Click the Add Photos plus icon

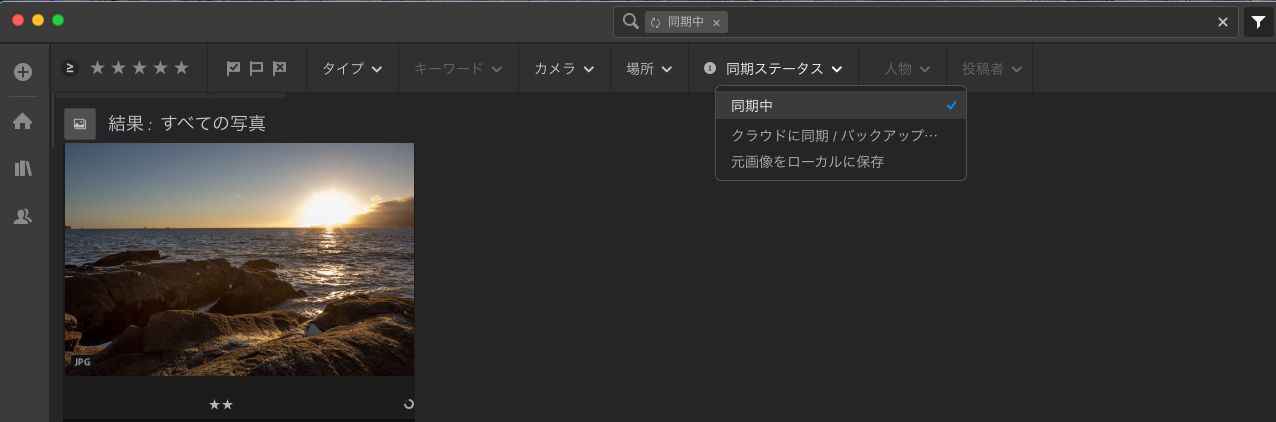click(23, 72)
